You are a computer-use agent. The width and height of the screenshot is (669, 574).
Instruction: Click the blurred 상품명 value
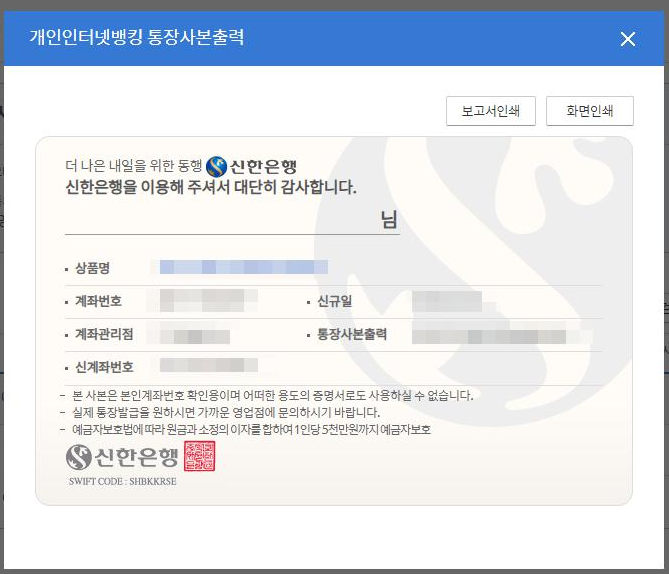pos(244,267)
